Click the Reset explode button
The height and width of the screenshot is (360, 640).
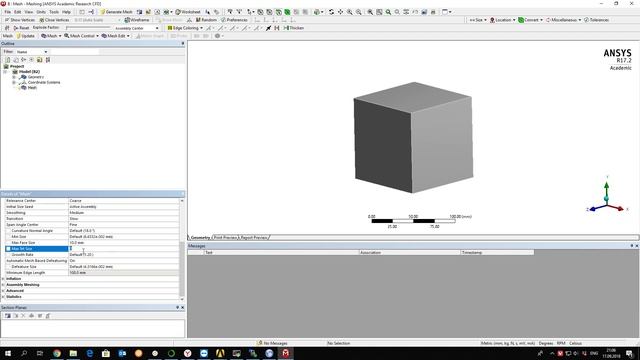click(21, 28)
